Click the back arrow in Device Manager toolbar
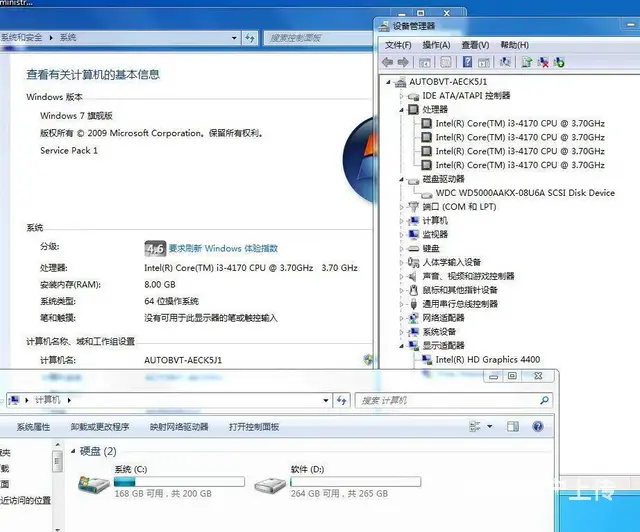 pyautogui.click(x=387, y=62)
